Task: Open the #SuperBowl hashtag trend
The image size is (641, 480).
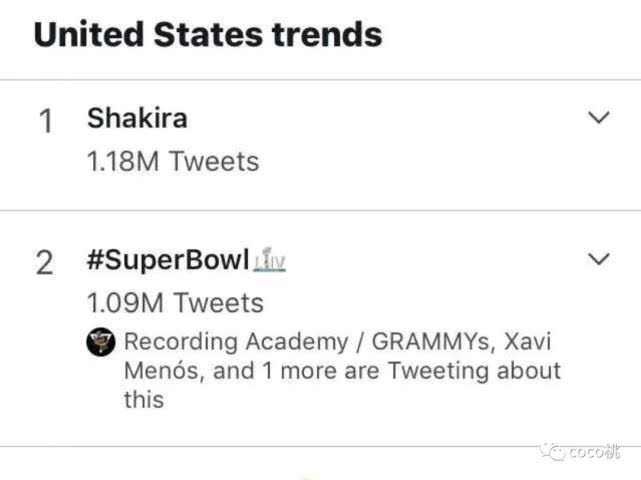Action: tap(168, 260)
